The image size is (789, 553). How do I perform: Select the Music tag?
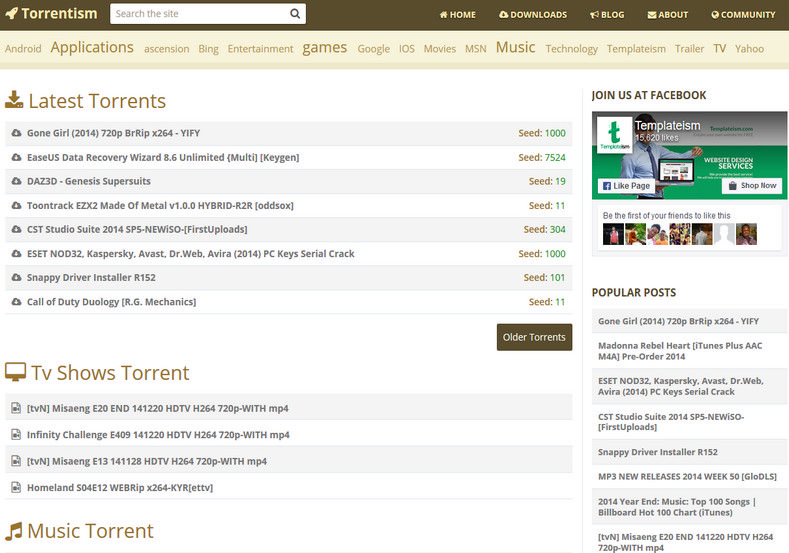(x=515, y=47)
